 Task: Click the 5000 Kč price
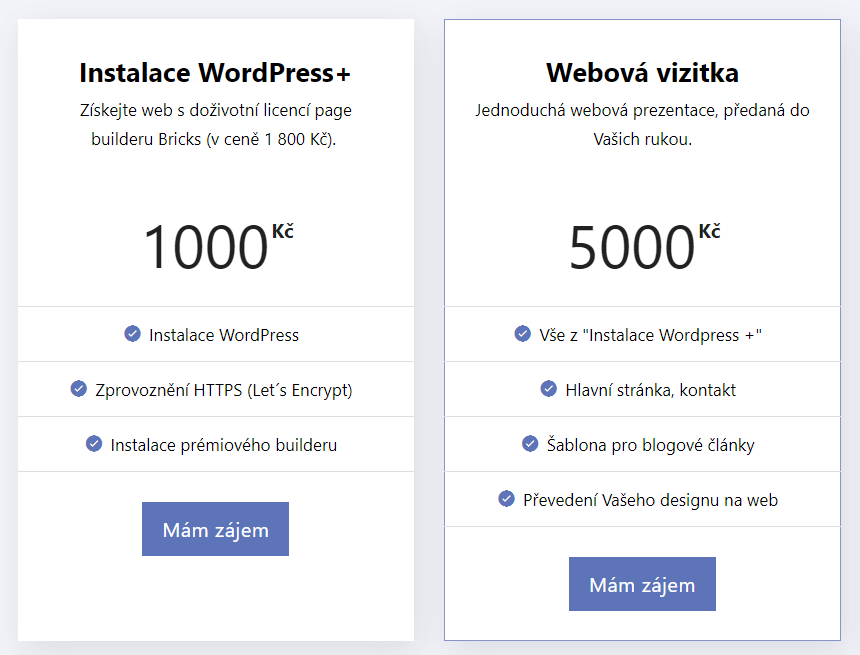tap(644, 246)
